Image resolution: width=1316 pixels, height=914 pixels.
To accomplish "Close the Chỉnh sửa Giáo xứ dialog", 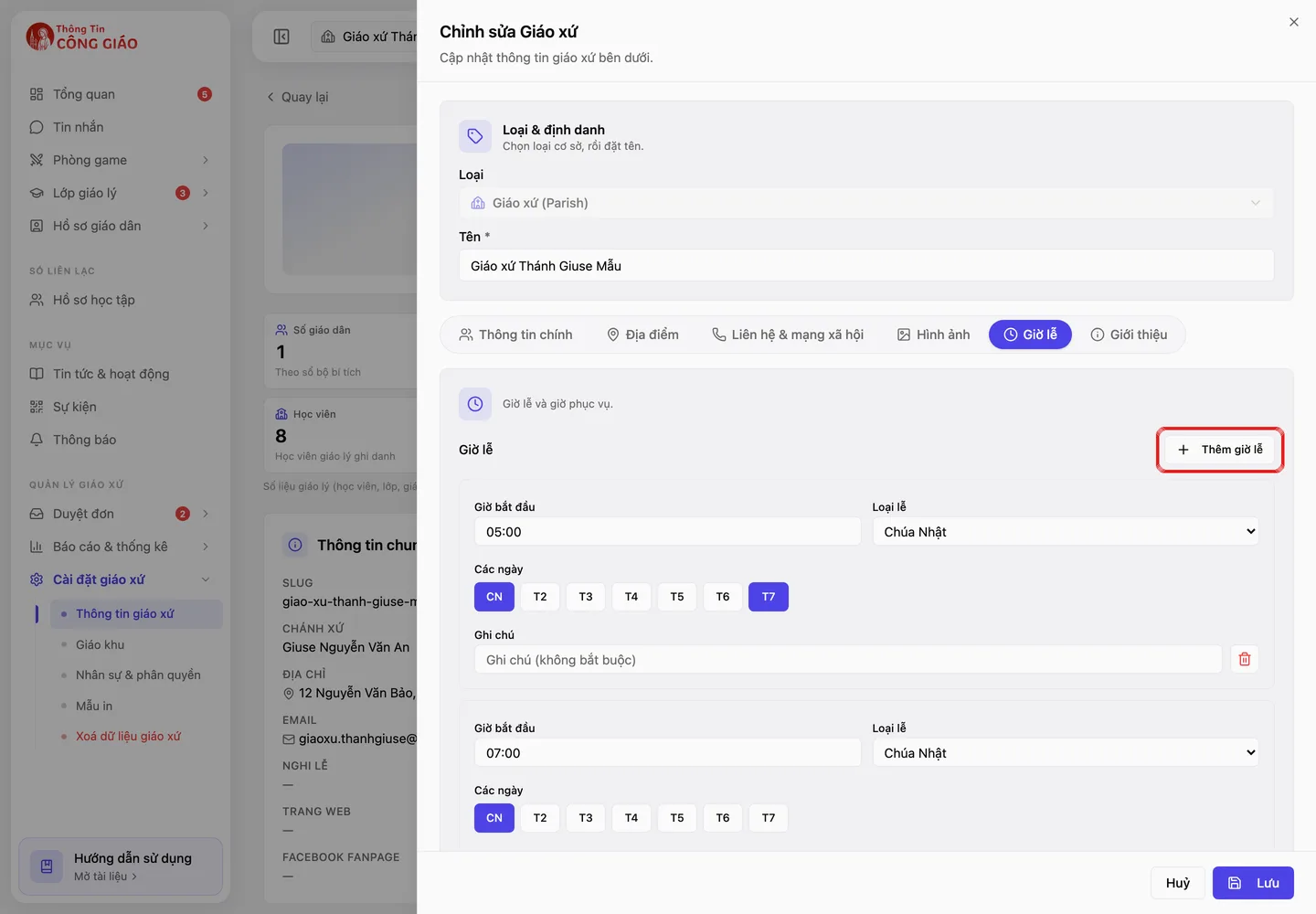I will (1293, 22).
